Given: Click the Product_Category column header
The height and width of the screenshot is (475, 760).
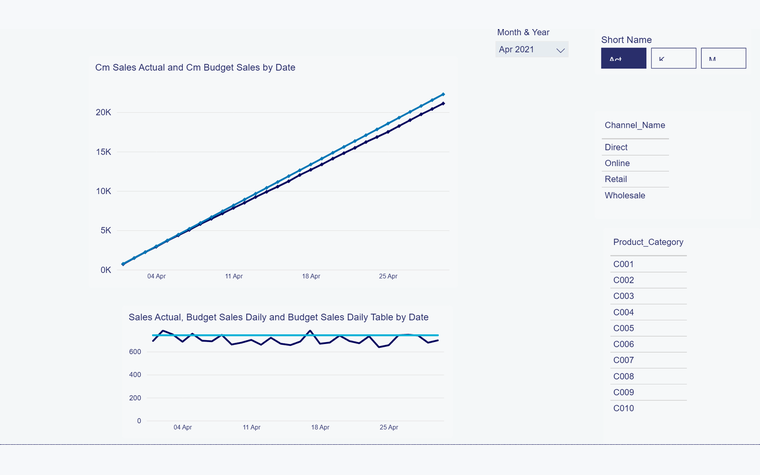Looking at the screenshot, I should (648, 242).
